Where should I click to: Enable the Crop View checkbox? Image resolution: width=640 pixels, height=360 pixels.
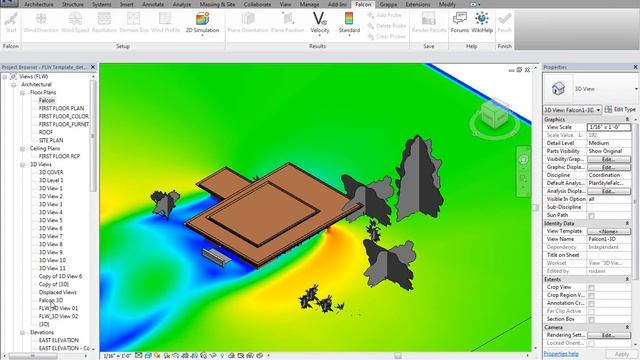591,288
